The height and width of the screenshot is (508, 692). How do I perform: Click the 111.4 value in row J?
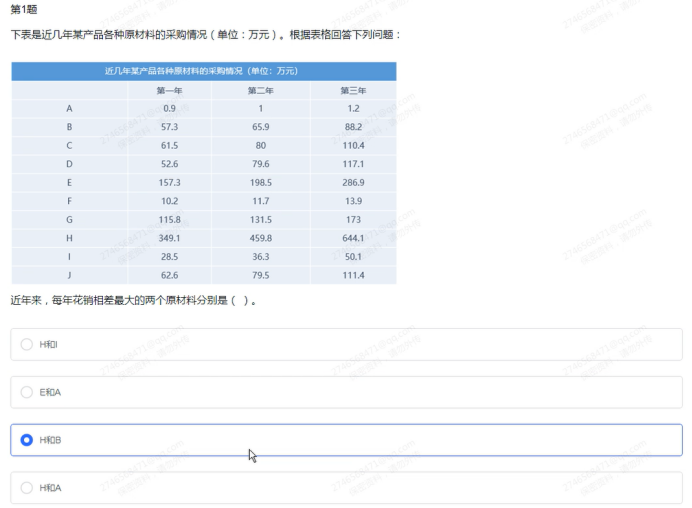coord(353,275)
